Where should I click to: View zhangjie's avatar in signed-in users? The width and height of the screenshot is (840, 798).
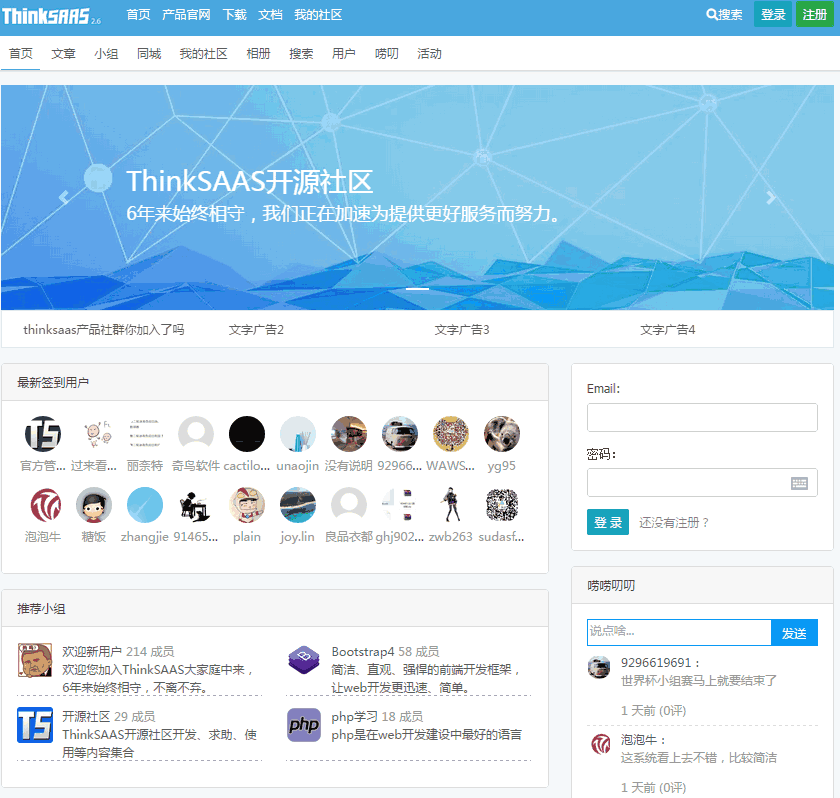[144, 504]
